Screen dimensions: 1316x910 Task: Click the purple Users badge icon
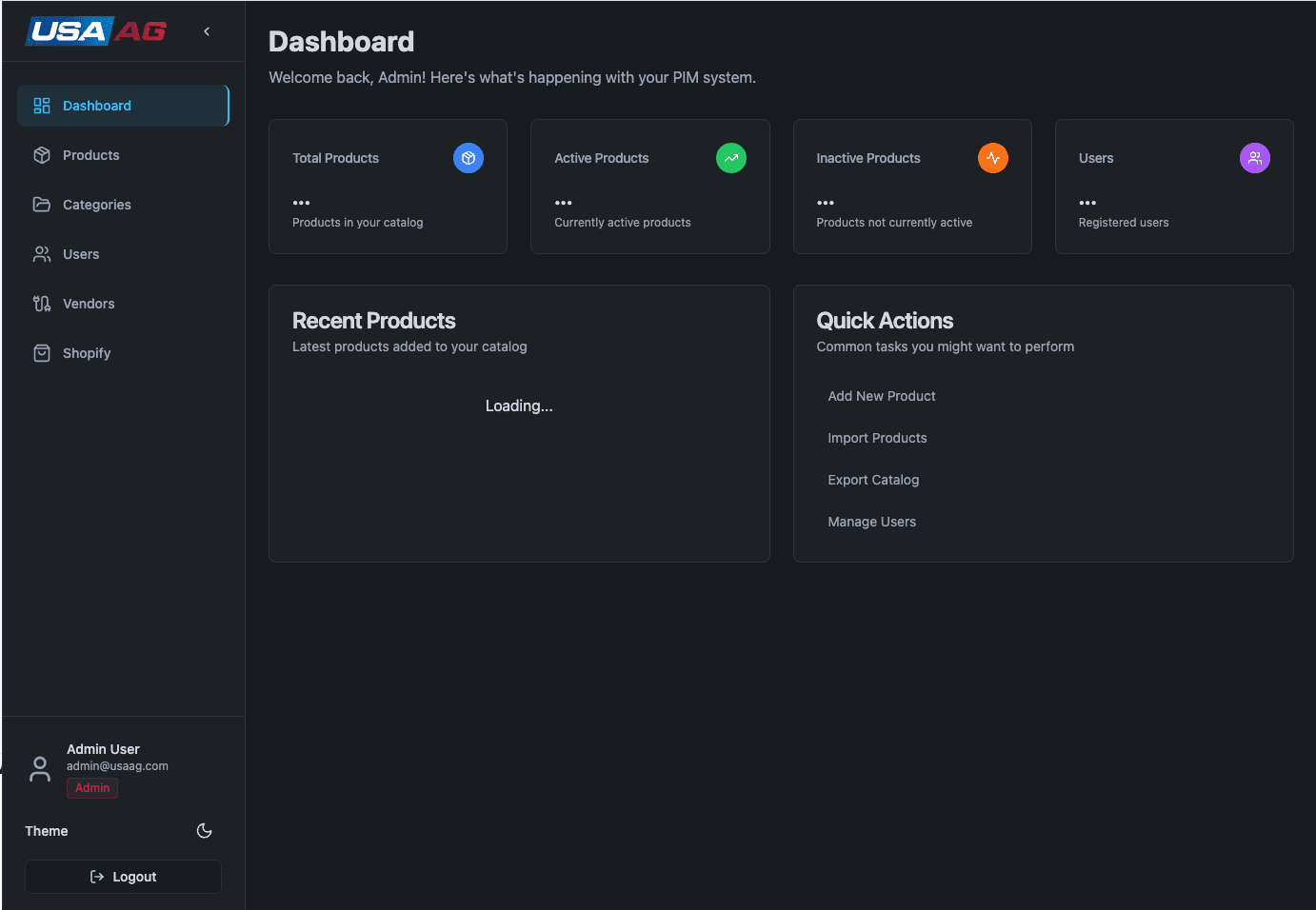[x=1254, y=158]
